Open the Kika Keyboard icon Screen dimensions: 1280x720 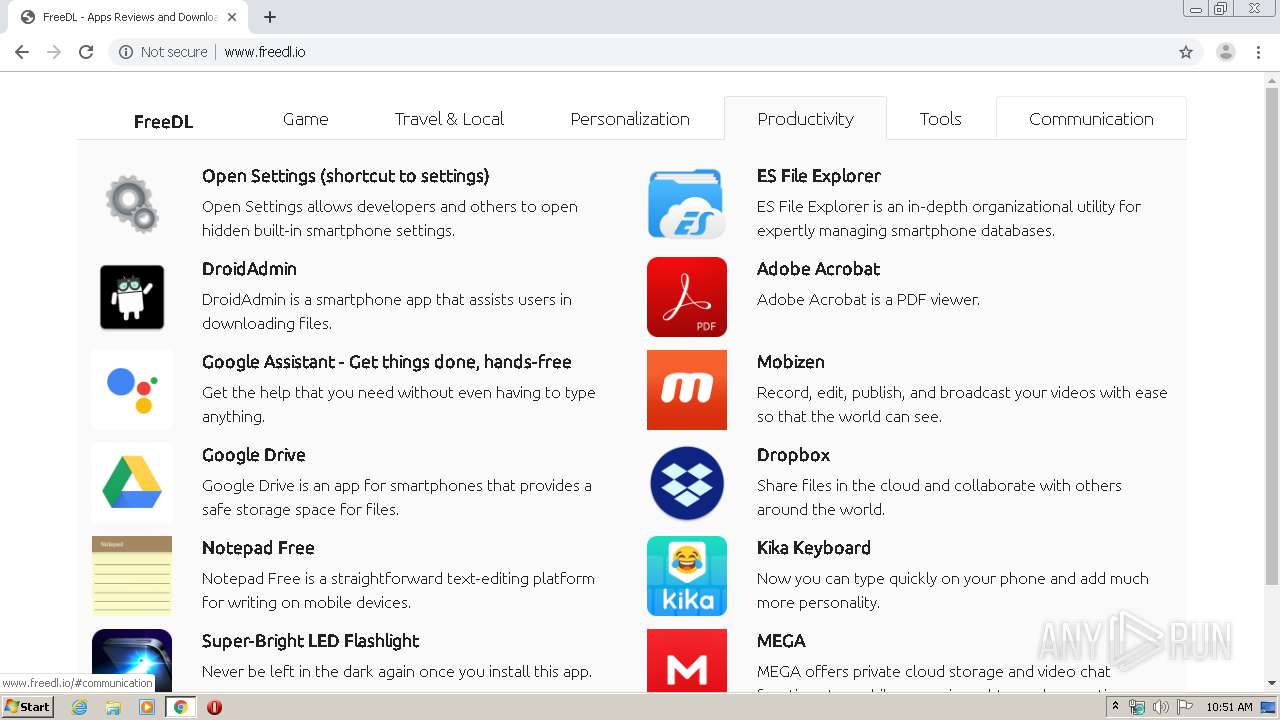(x=687, y=576)
